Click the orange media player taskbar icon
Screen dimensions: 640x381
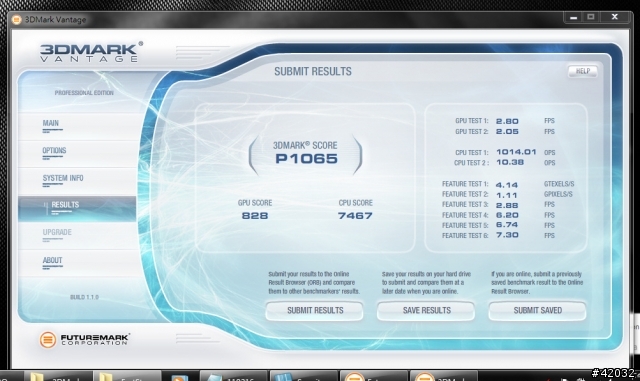pyautogui.click(x=180, y=376)
